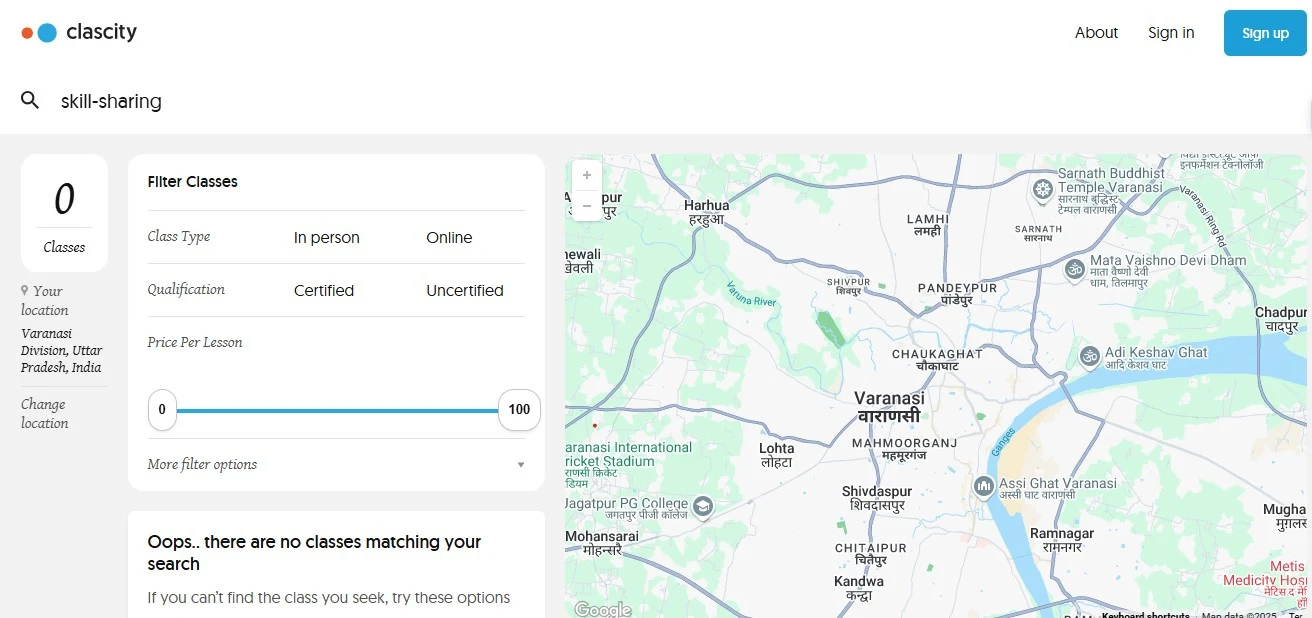Click Mata Vaishno Devi Dham marker
The height and width of the screenshot is (618, 1312).
[x=1074, y=269]
